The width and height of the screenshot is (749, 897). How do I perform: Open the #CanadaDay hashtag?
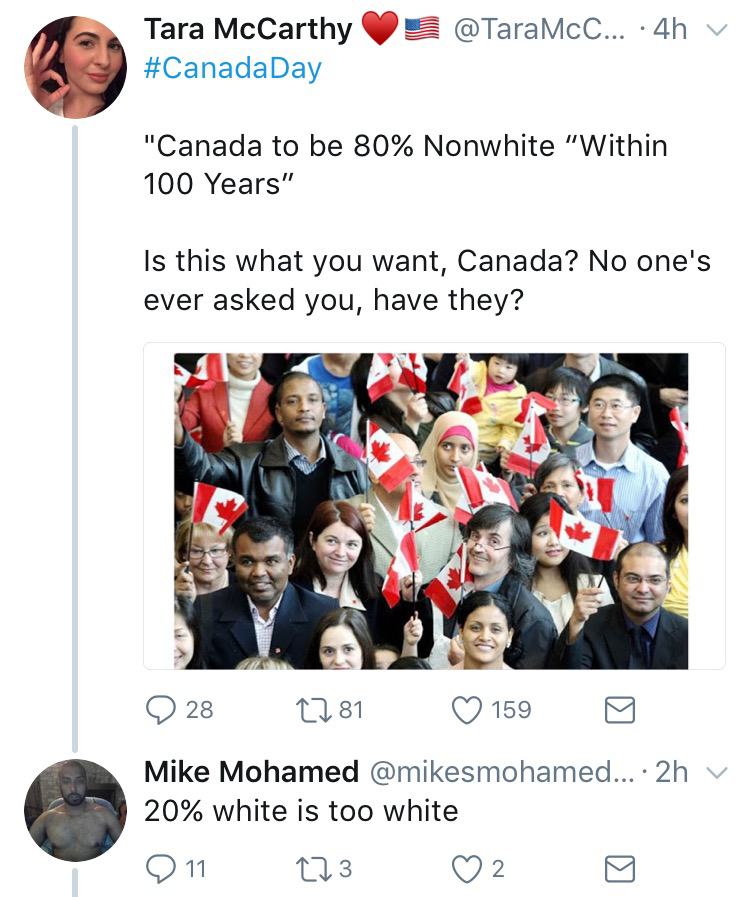pyautogui.click(x=232, y=69)
